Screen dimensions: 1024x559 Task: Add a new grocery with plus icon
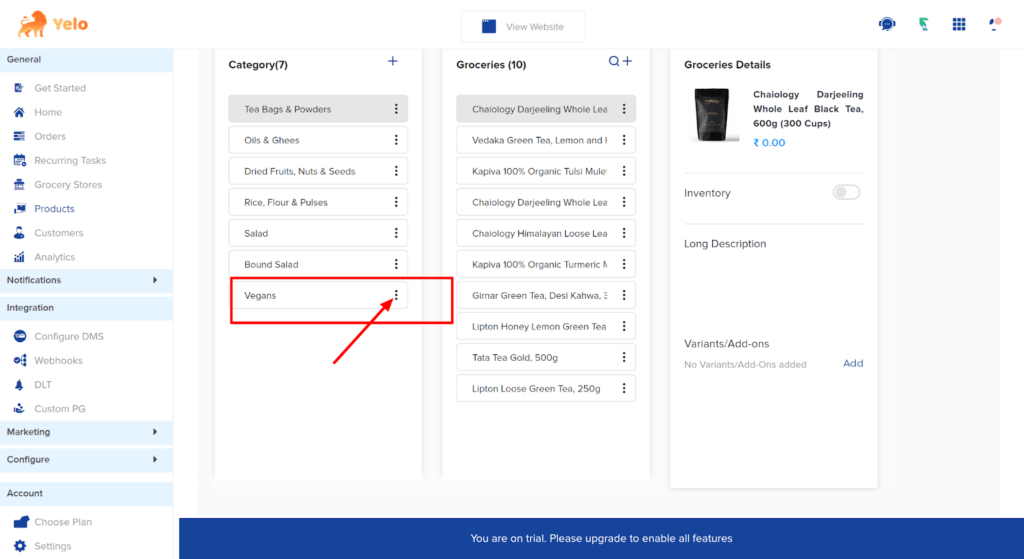pos(627,61)
